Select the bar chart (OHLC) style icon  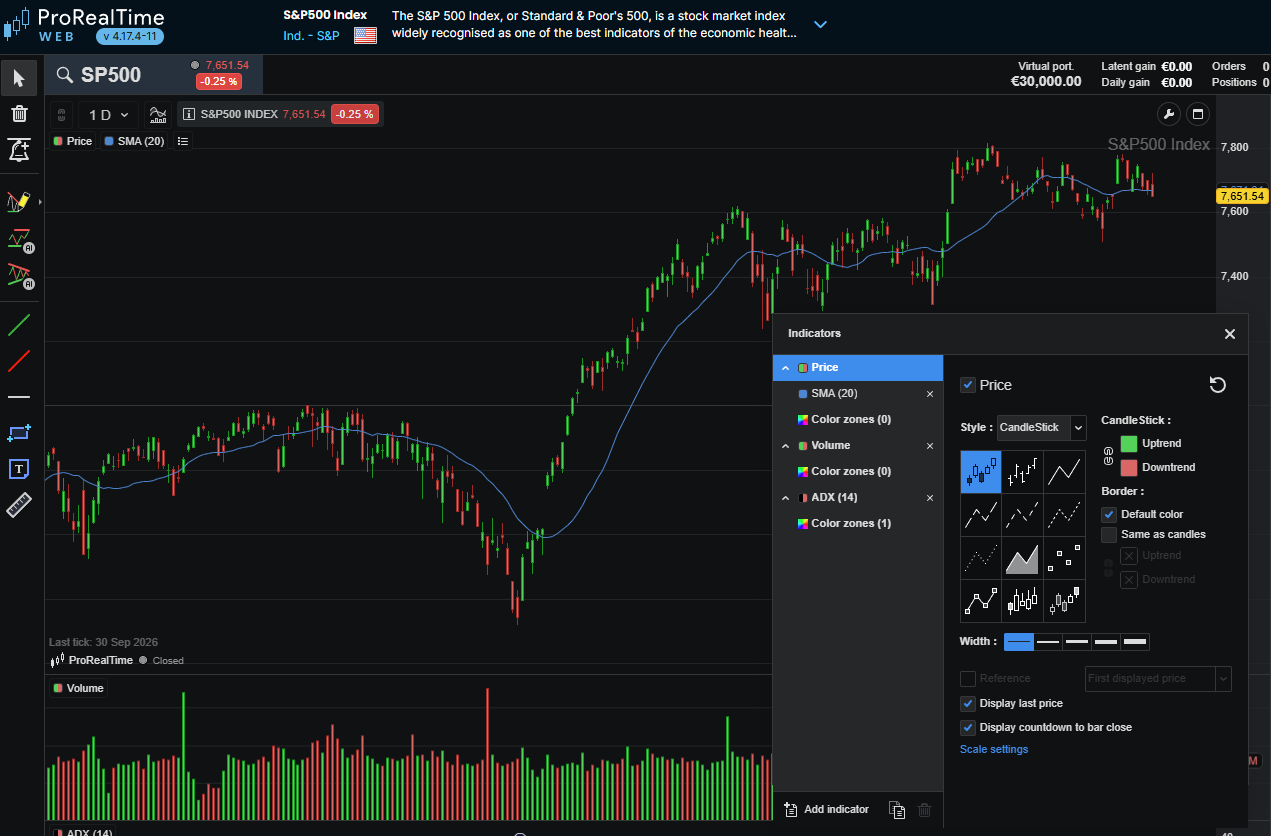pos(1023,472)
